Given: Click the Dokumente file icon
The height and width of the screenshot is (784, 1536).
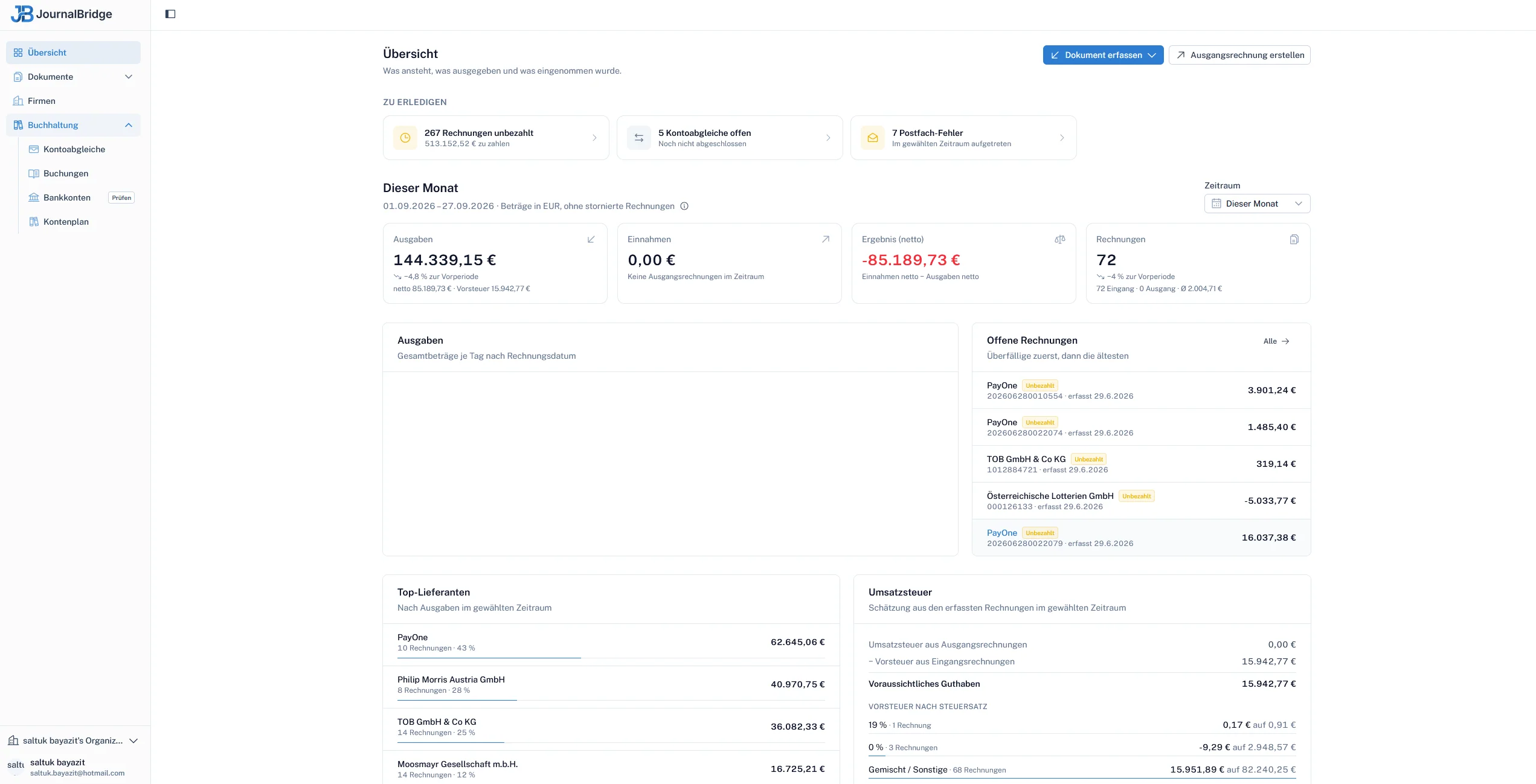Looking at the screenshot, I should click(18, 77).
